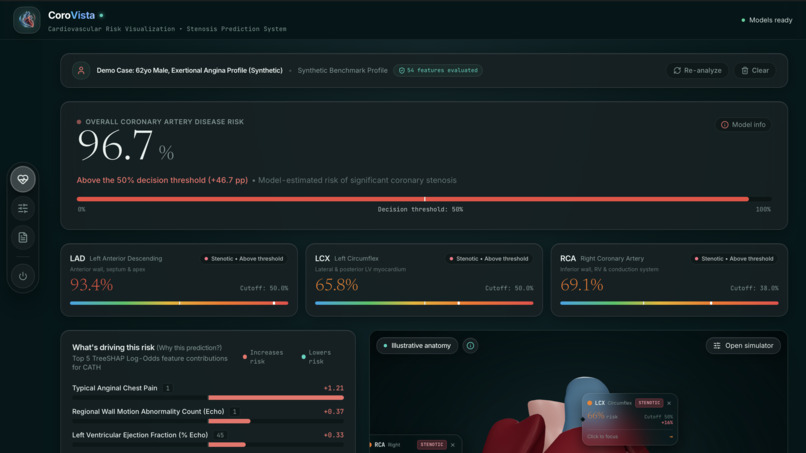Click the RCA 69.1% risk value
The width and height of the screenshot is (806, 453).
[x=582, y=284]
